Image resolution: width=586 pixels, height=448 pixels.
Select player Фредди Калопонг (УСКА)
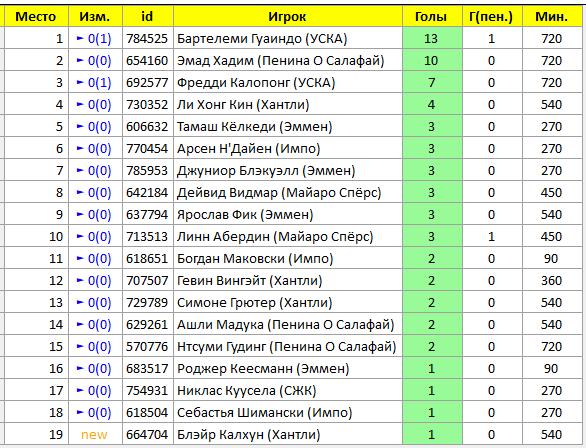click(x=256, y=83)
